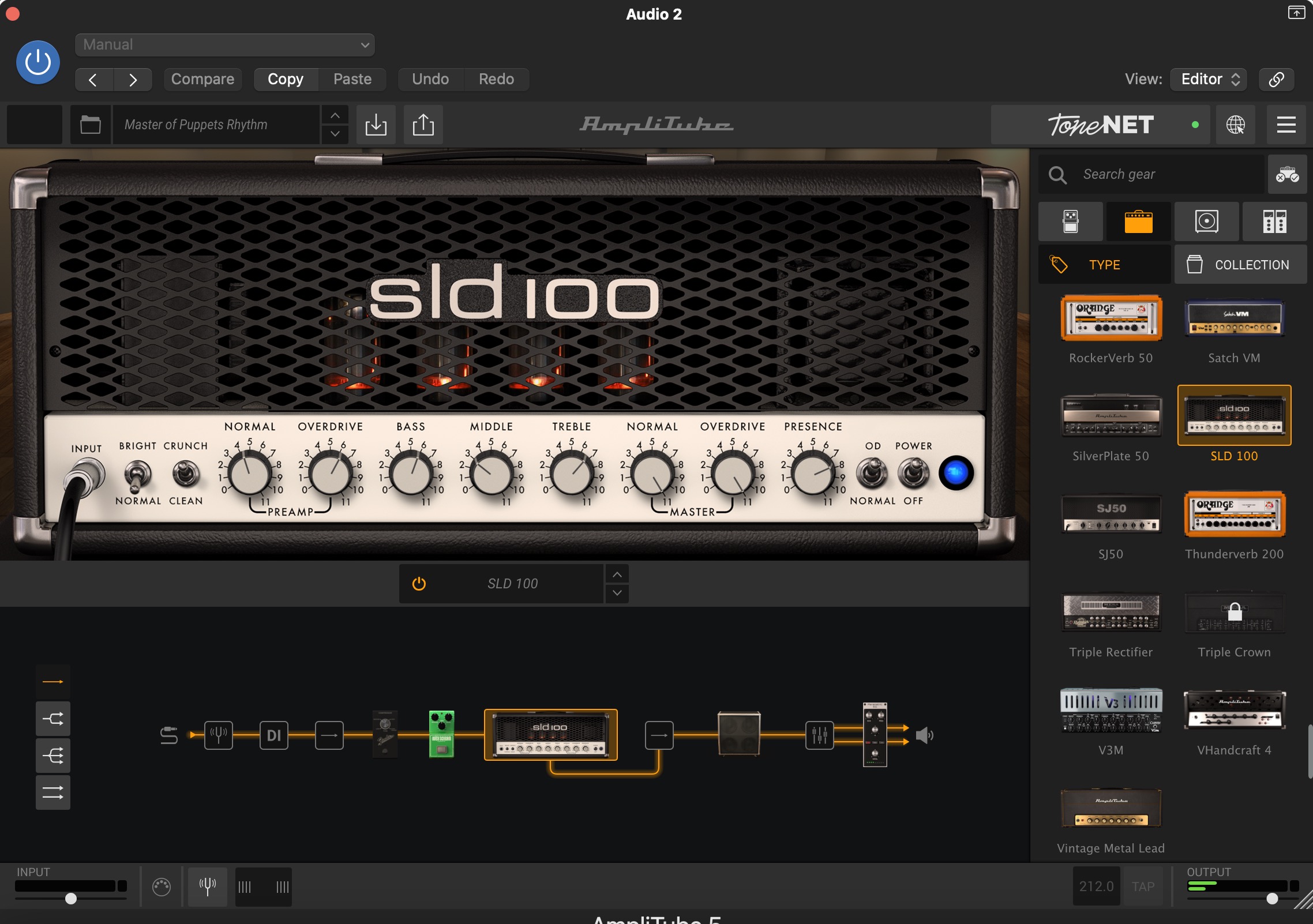The image size is (1313, 924).
Task: Select the parallel dual-path routing icon
Action: [53, 792]
